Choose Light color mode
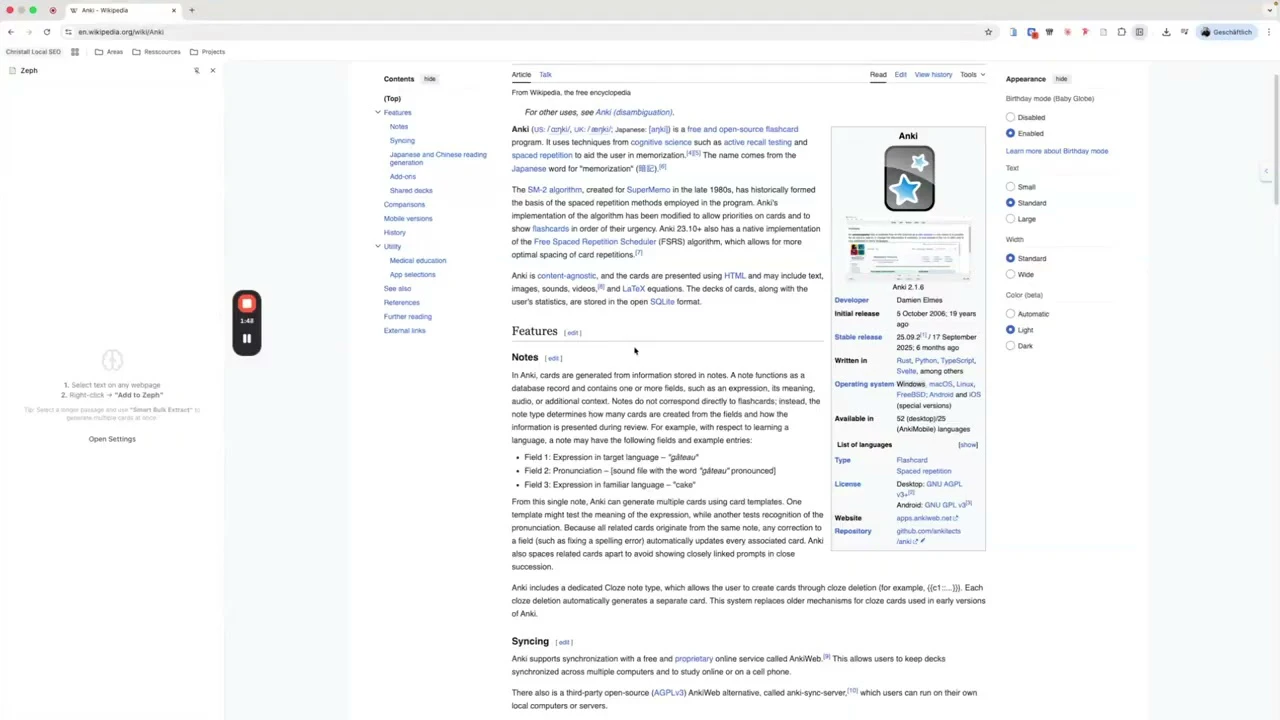The width and height of the screenshot is (1280, 720). 1010,330
